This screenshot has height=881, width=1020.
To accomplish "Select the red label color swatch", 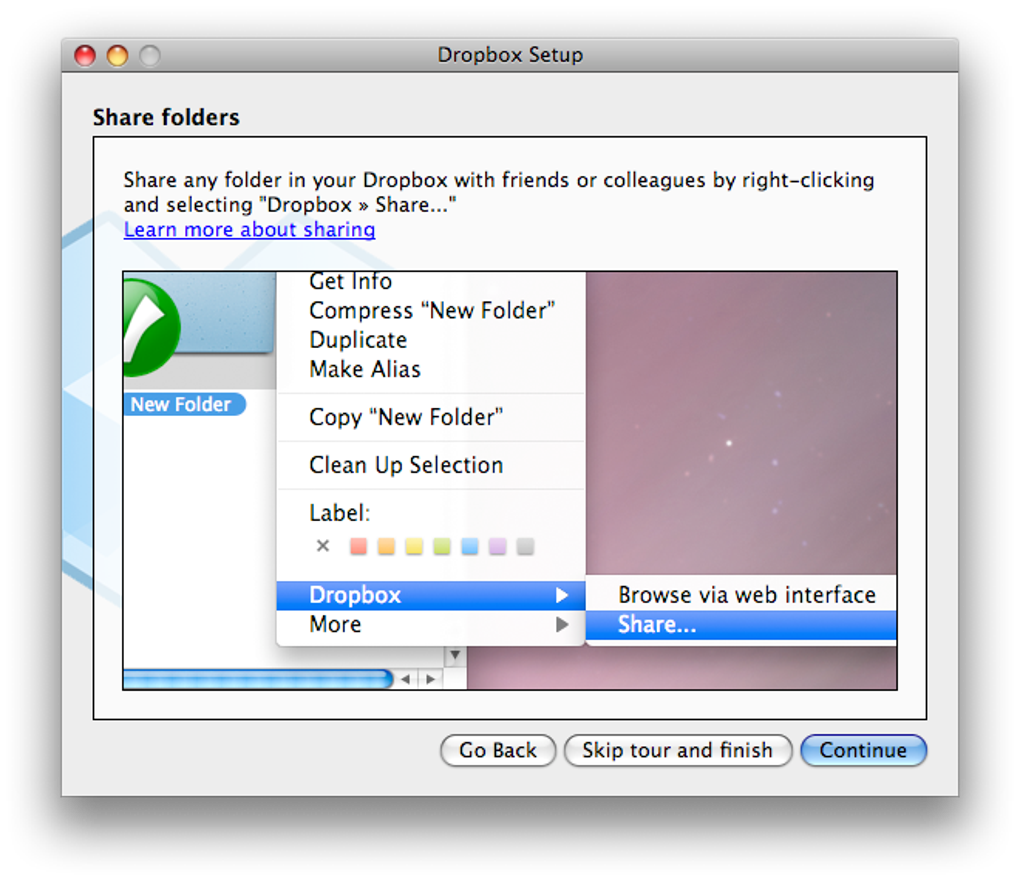I will [x=358, y=546].
